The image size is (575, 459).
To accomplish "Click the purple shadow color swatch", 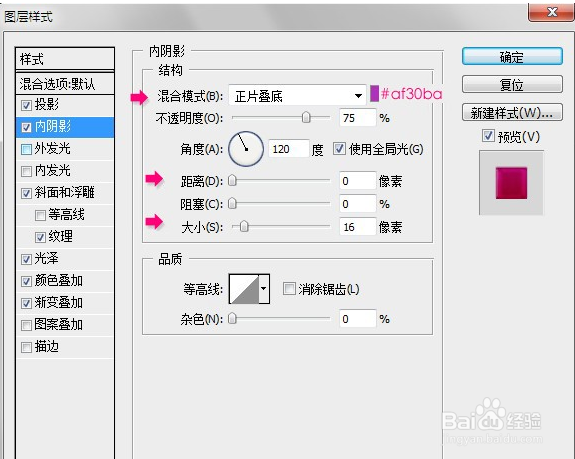I will (x=374, y=94).
